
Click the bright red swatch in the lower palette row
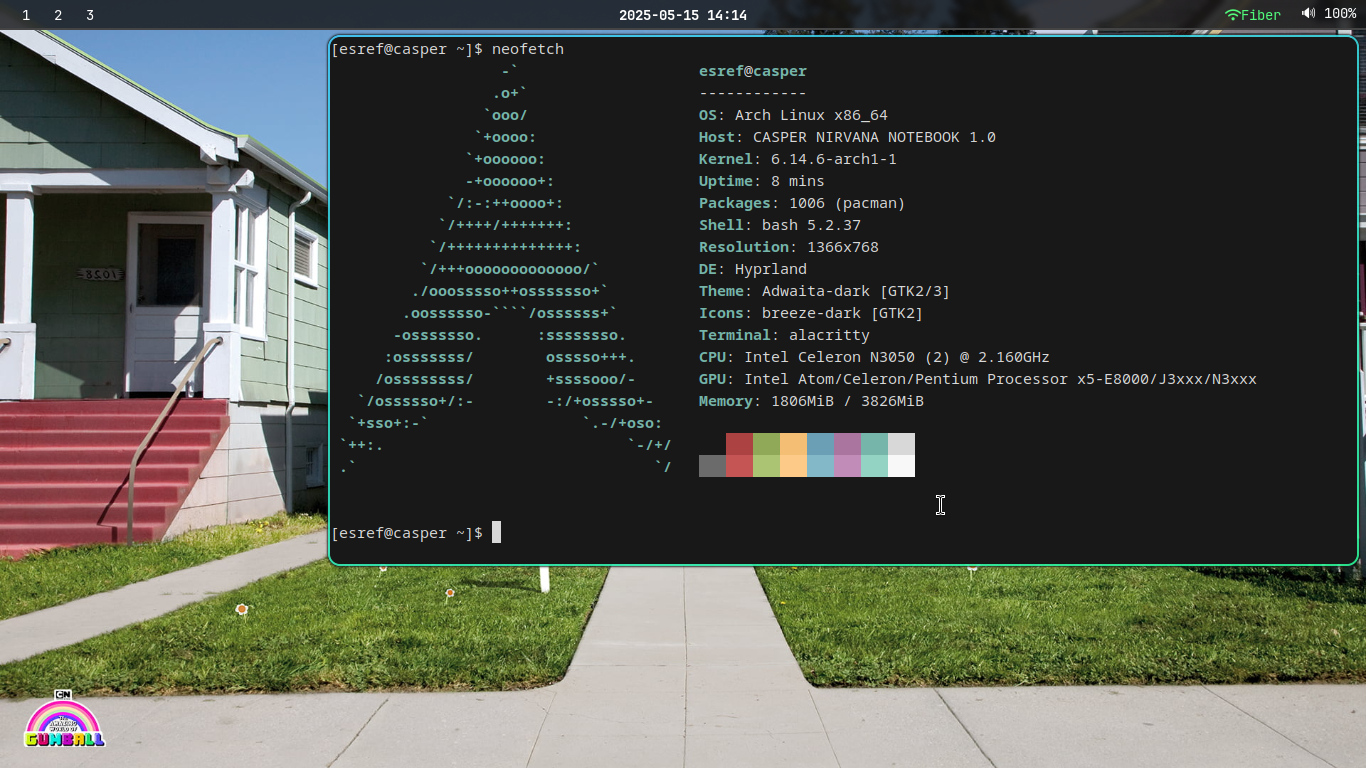(739, 466)
